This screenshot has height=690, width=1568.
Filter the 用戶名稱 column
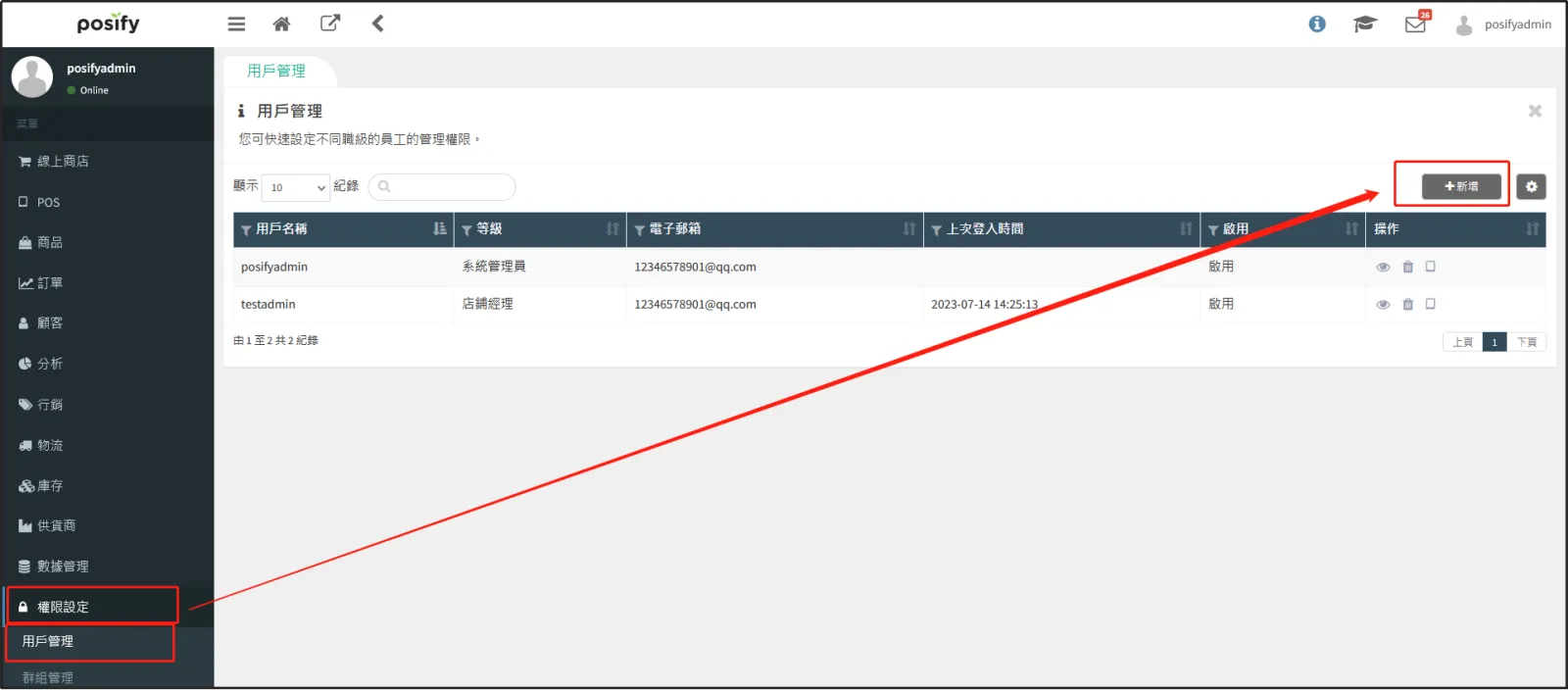tap(247, 230)
